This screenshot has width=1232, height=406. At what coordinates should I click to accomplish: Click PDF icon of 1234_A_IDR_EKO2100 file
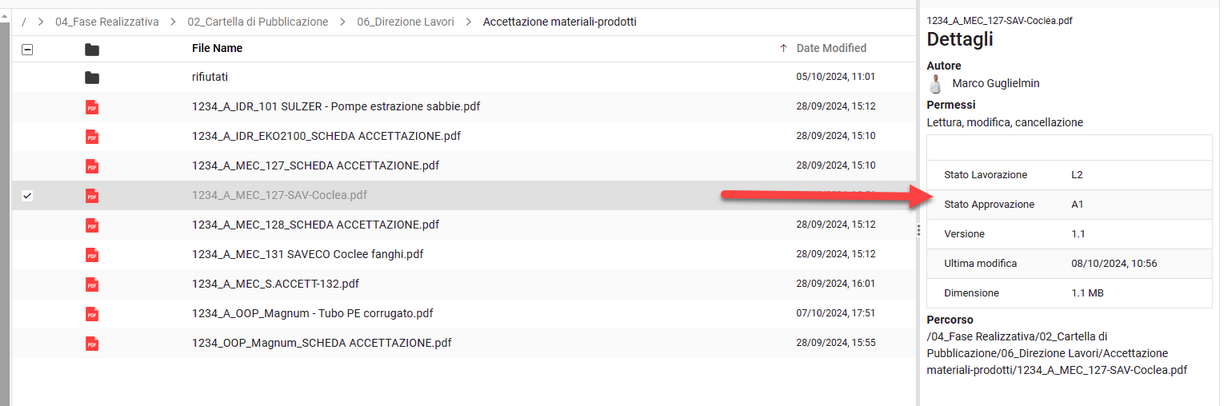tap(92, 136)
